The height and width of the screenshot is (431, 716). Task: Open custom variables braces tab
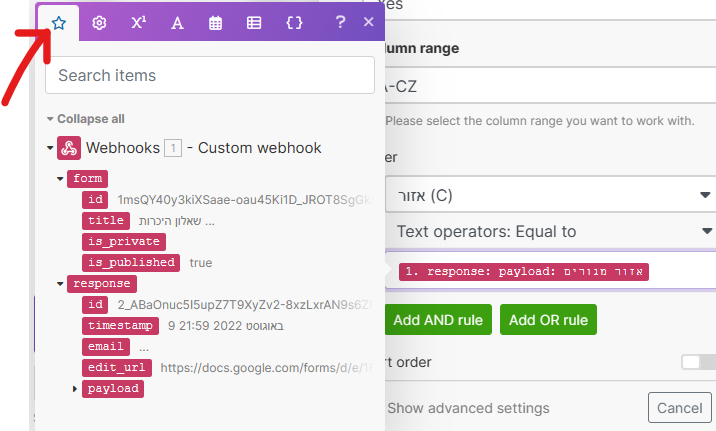[x=294, y=22]
